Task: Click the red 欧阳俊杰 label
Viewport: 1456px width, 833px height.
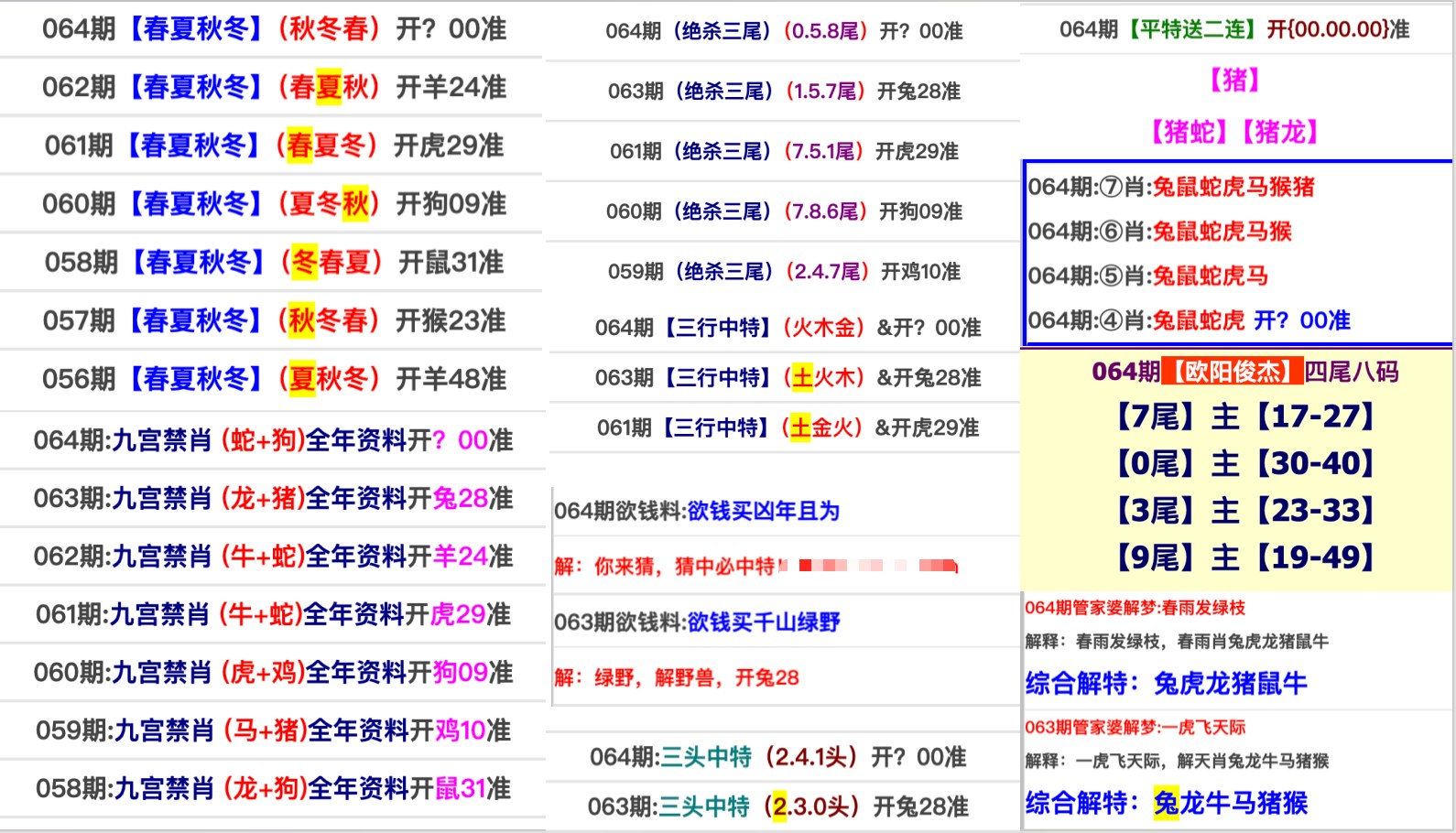Action: [1233, 372]
